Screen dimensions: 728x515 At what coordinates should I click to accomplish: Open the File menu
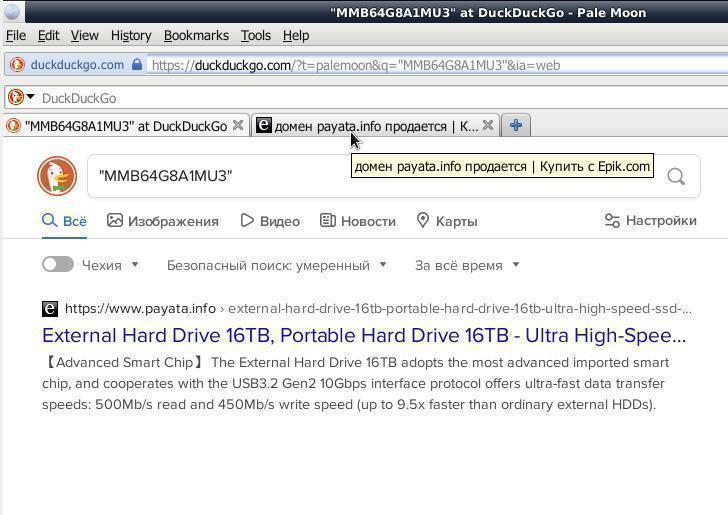[x=16, y=36]
